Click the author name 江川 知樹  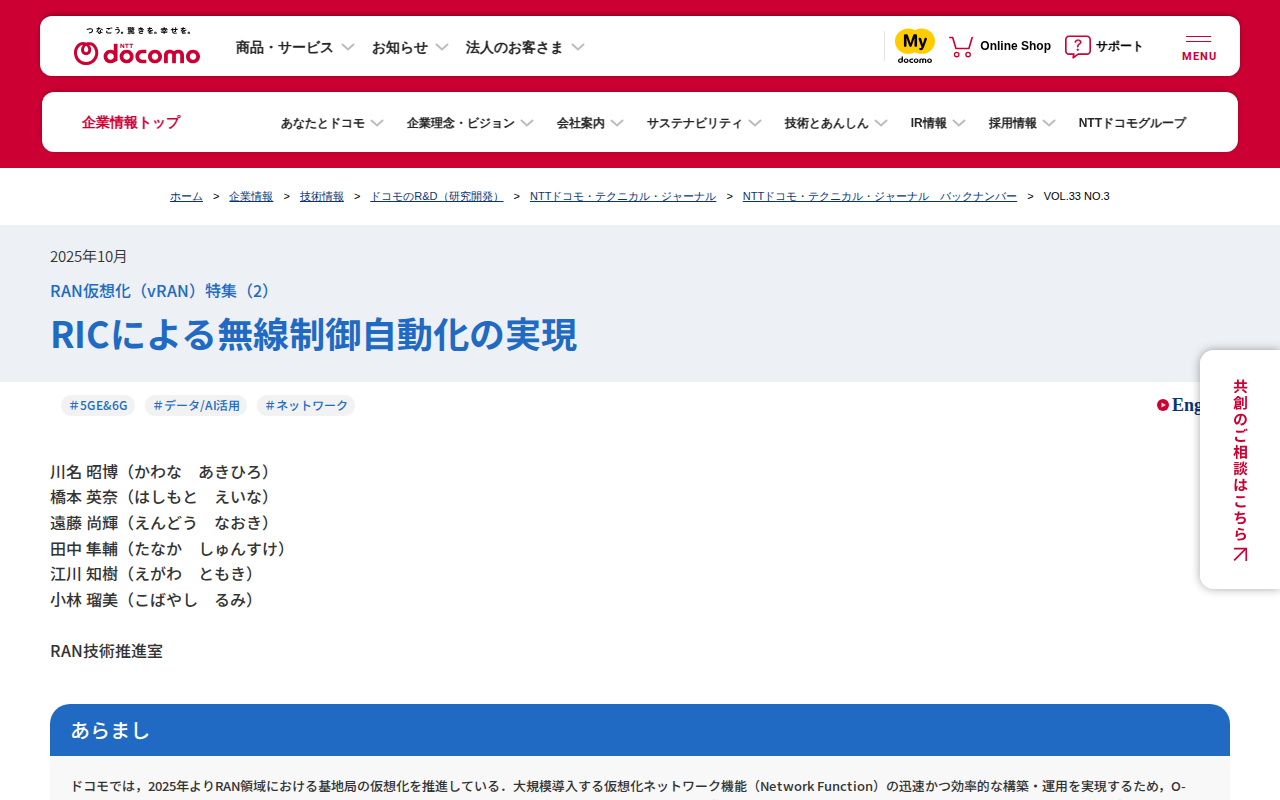pyautogui.click(x=84, y=574)
